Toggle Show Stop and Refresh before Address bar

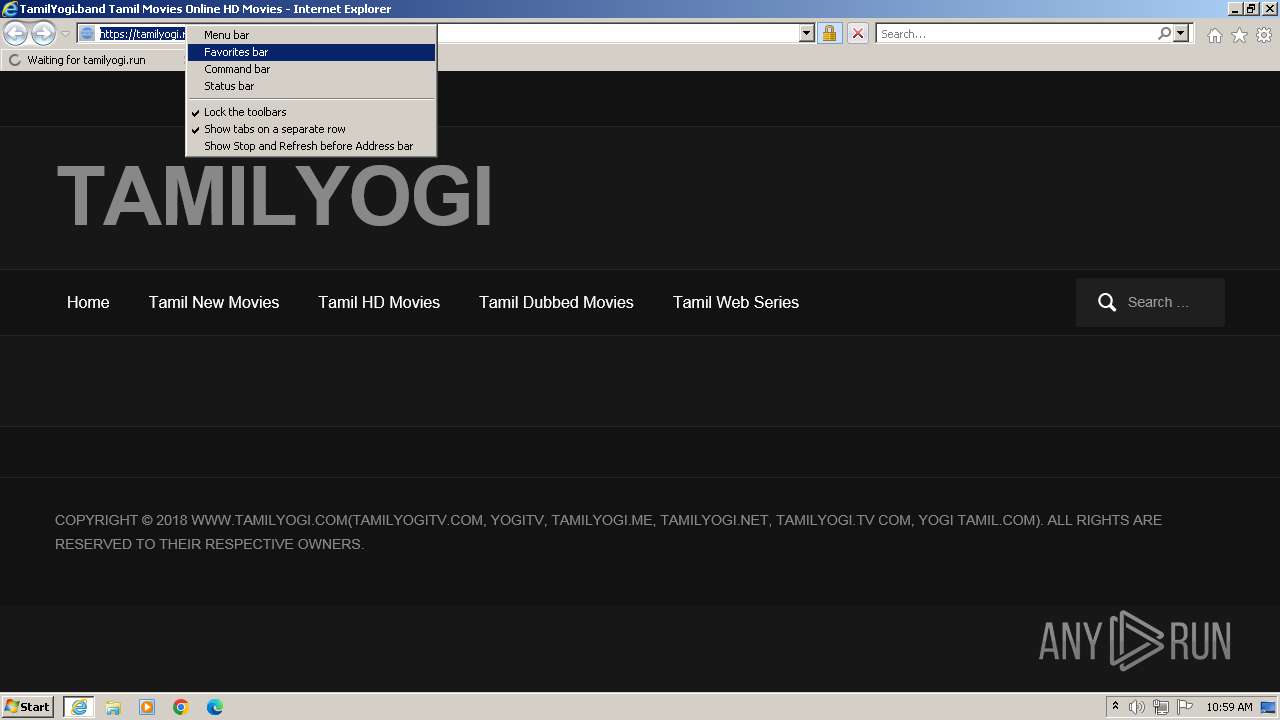(x=311, y=146)
